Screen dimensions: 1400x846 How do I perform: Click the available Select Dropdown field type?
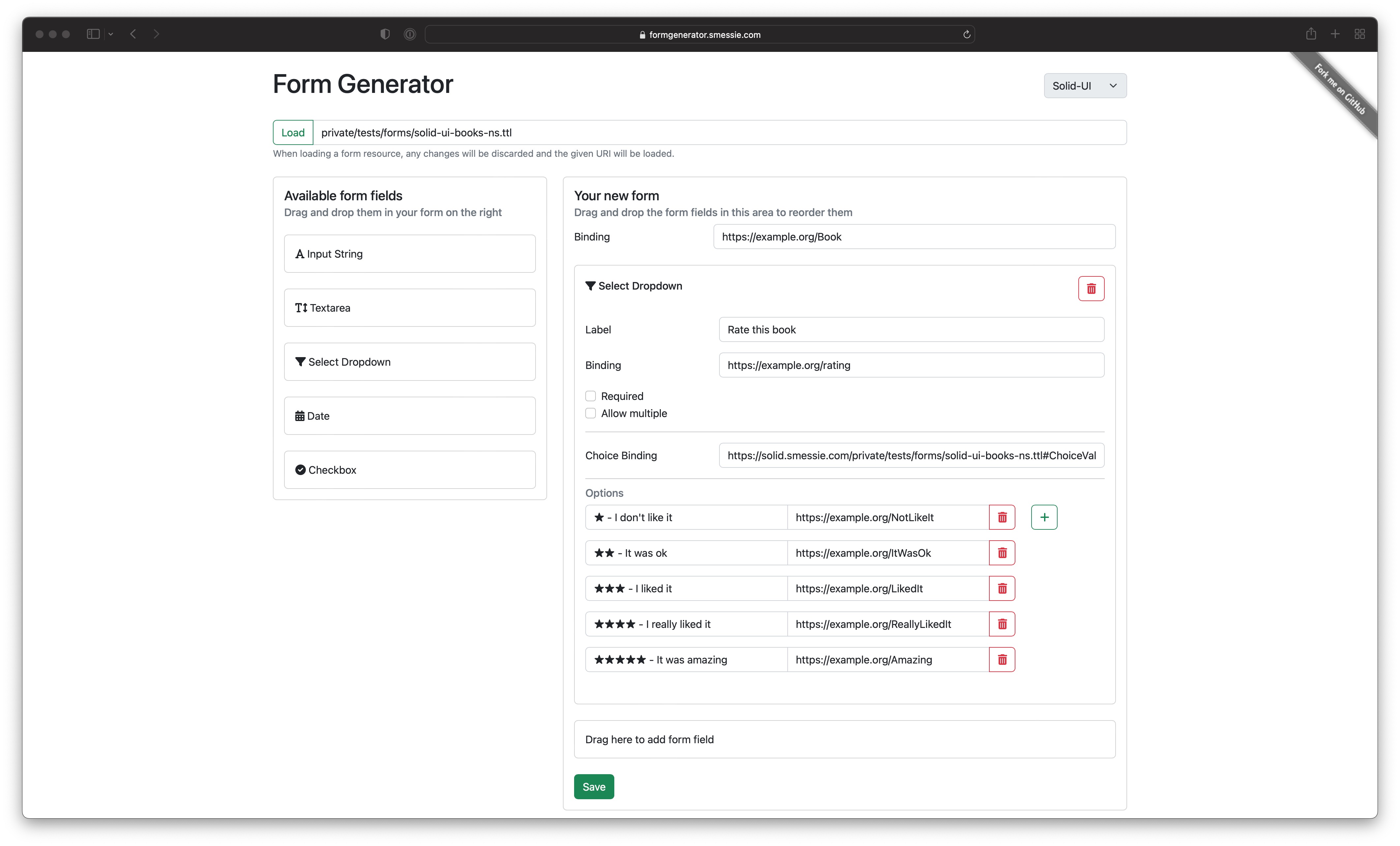click(410, 362)
